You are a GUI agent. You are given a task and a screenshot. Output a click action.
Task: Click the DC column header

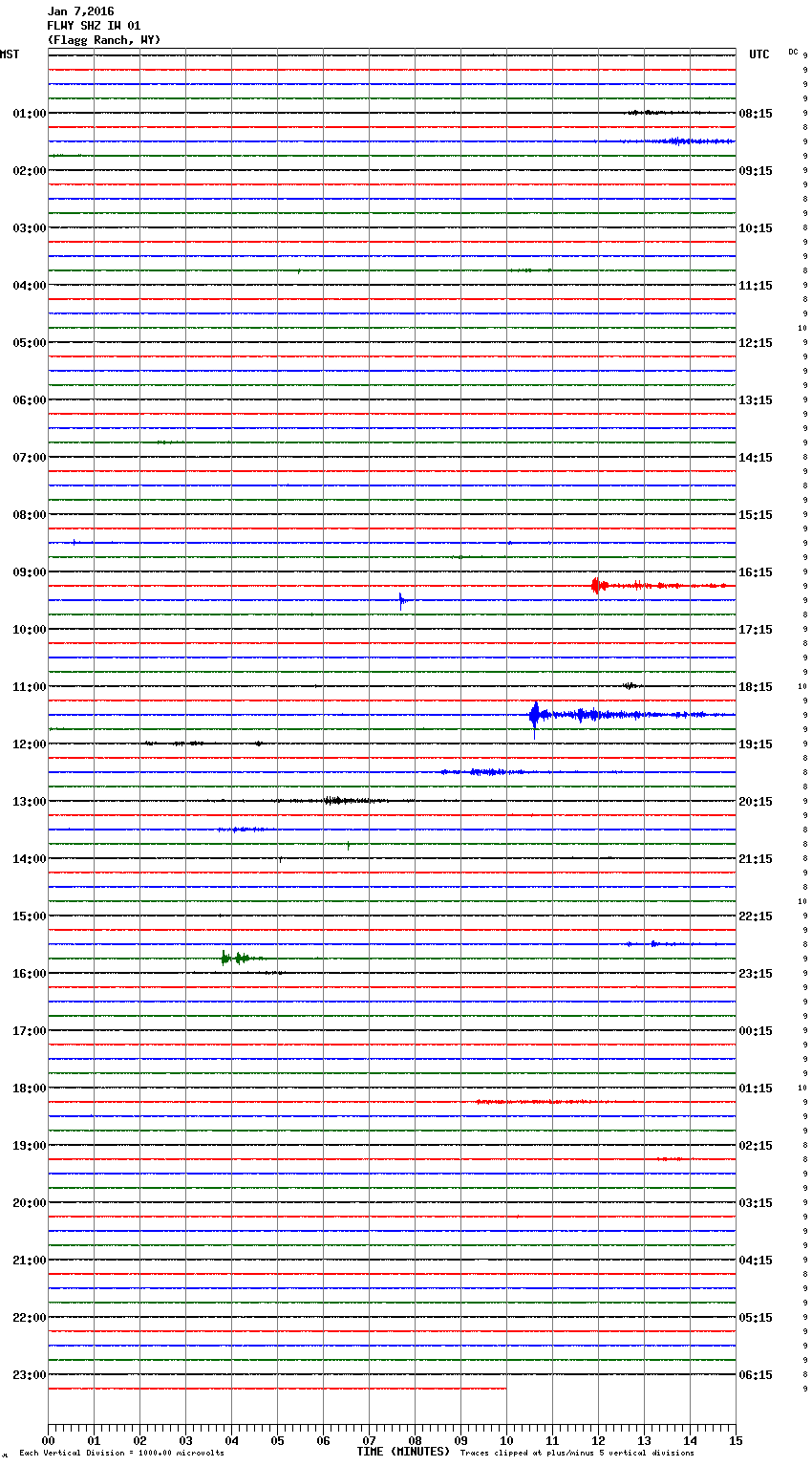(793, 52)
